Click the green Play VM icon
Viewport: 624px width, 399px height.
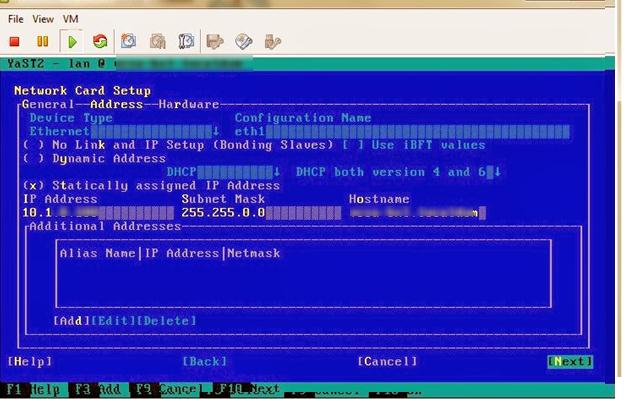point(72,41)
